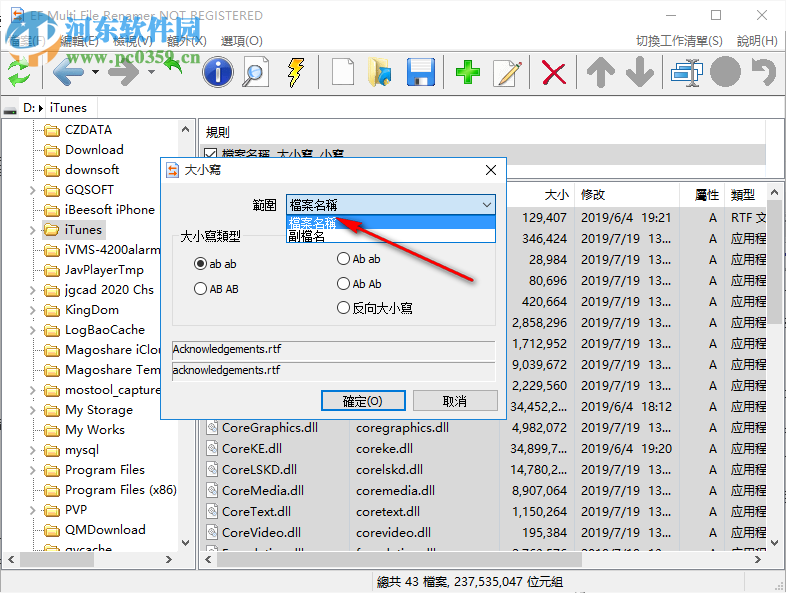Click the blue floppy disk save icon

tap(420, 72)
